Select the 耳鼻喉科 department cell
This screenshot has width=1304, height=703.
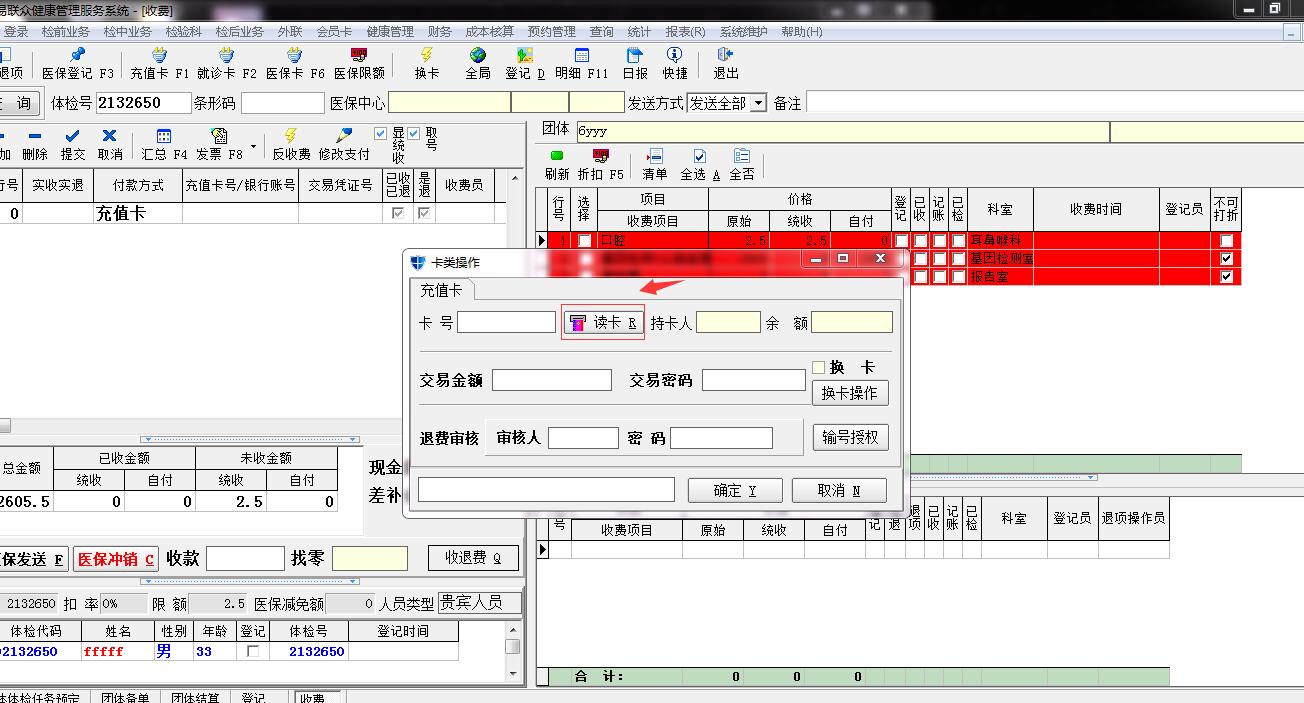pos(1000,241)
